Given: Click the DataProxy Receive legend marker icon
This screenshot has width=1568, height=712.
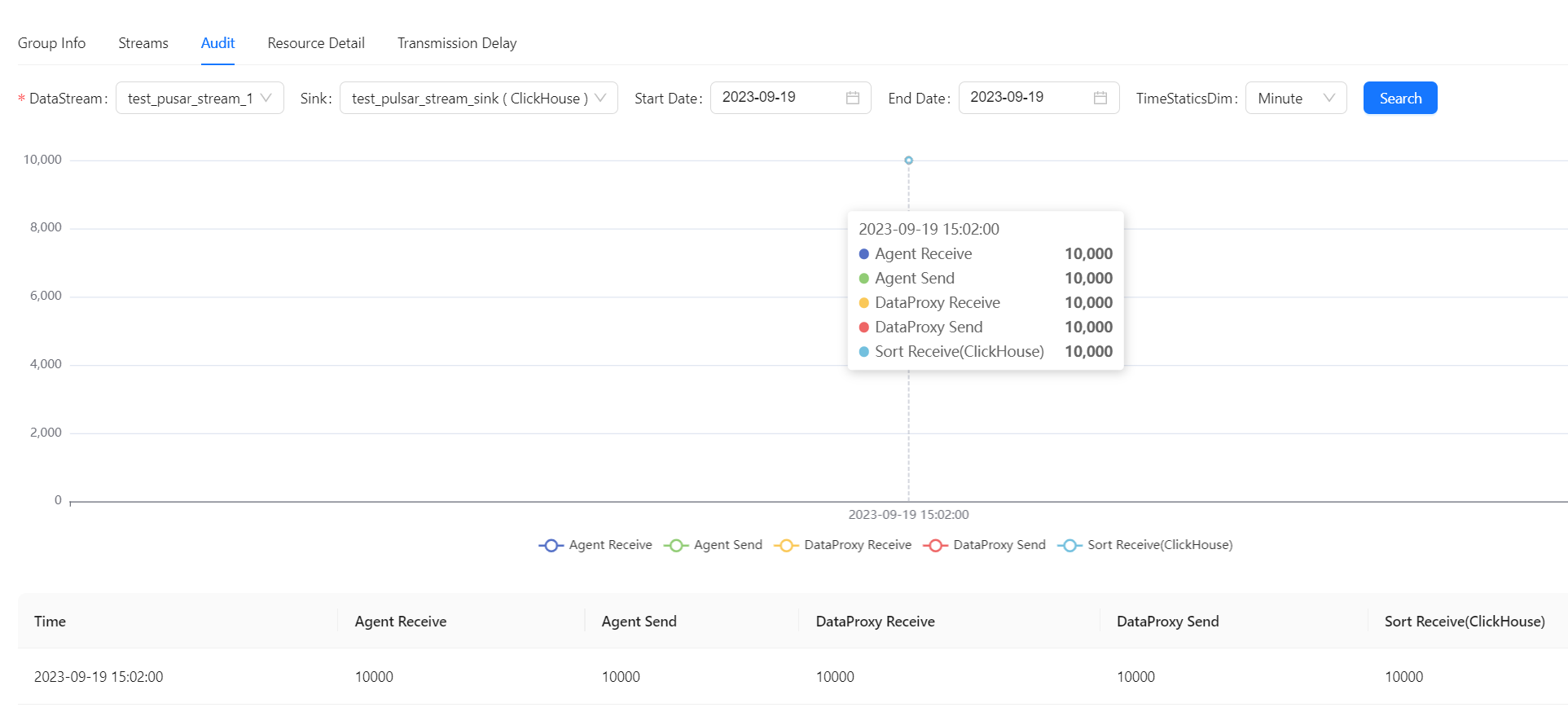Looking at the screenshot, I should (x=786, y=546).
